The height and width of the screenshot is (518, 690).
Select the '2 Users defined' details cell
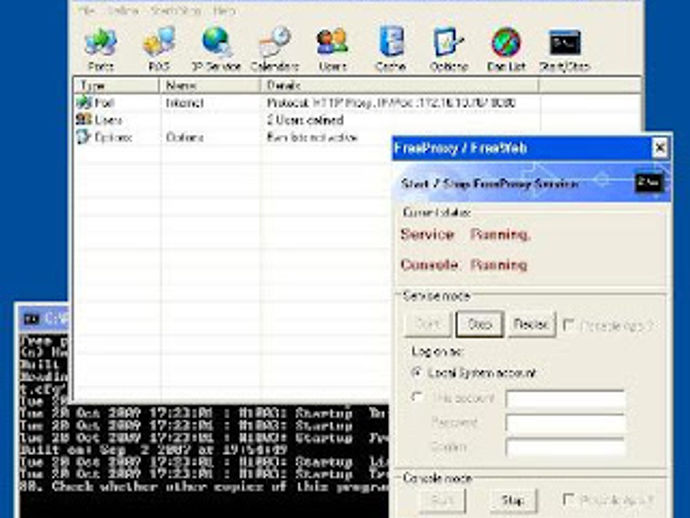point(305,120)
